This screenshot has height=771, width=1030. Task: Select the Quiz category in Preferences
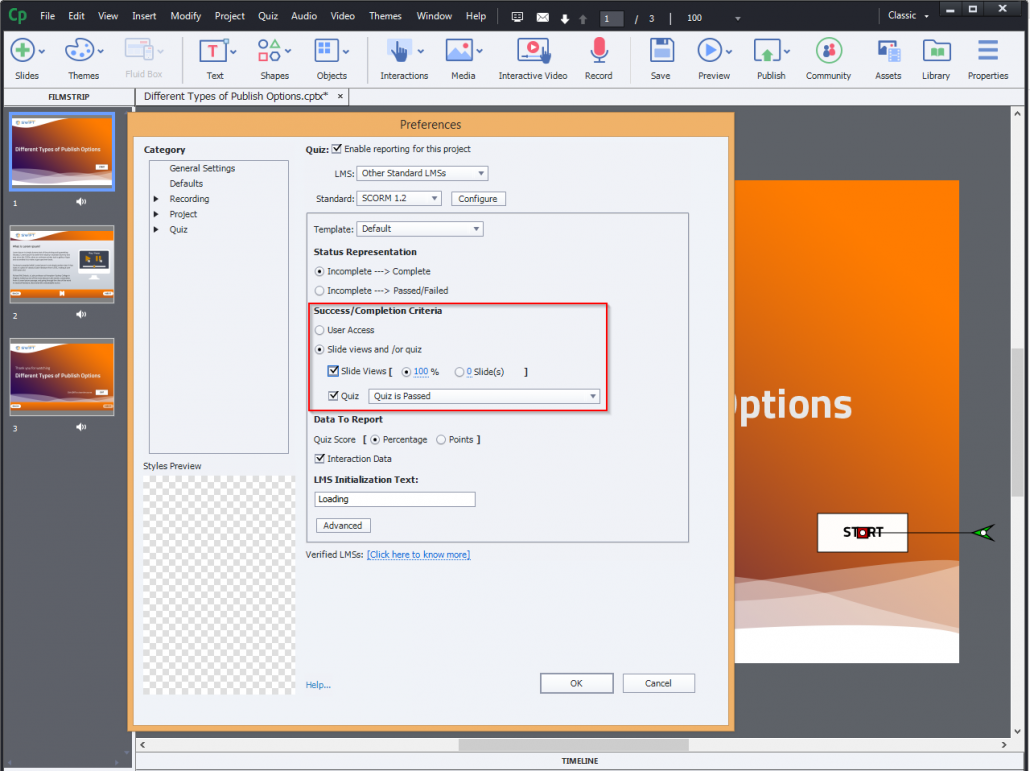click(x=178, y=229)
